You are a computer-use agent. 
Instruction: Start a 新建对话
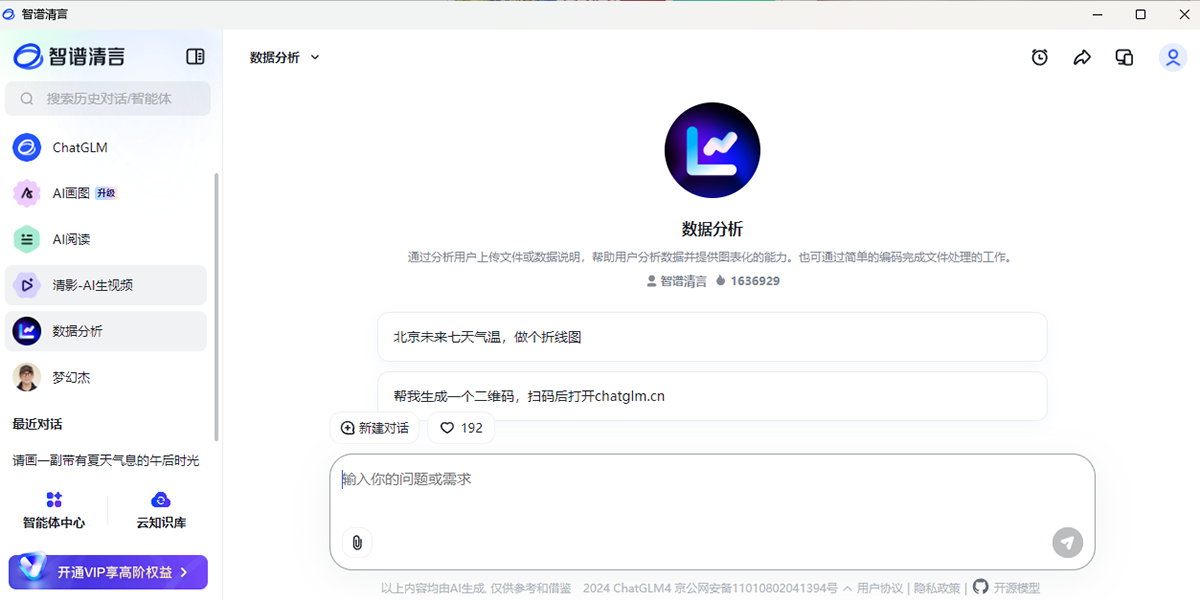click(374, 427)
